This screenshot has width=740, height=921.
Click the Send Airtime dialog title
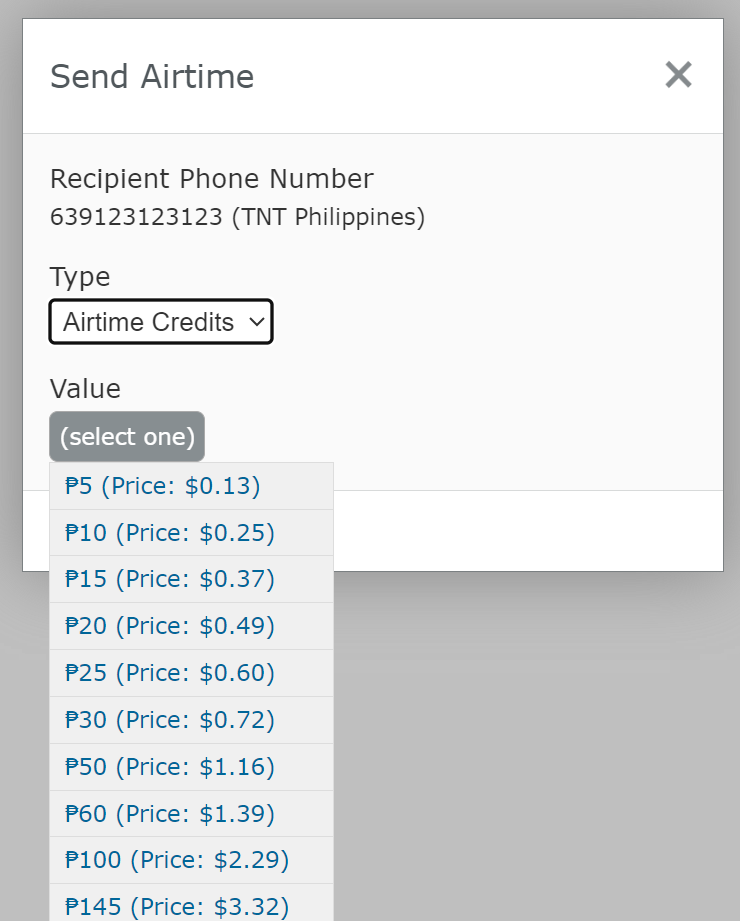pyautogui.click(x=152, y=76)
